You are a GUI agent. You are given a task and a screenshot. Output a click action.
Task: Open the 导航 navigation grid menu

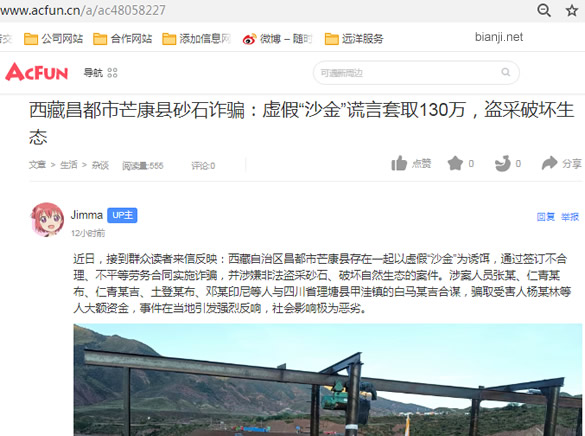click(100, 72)
